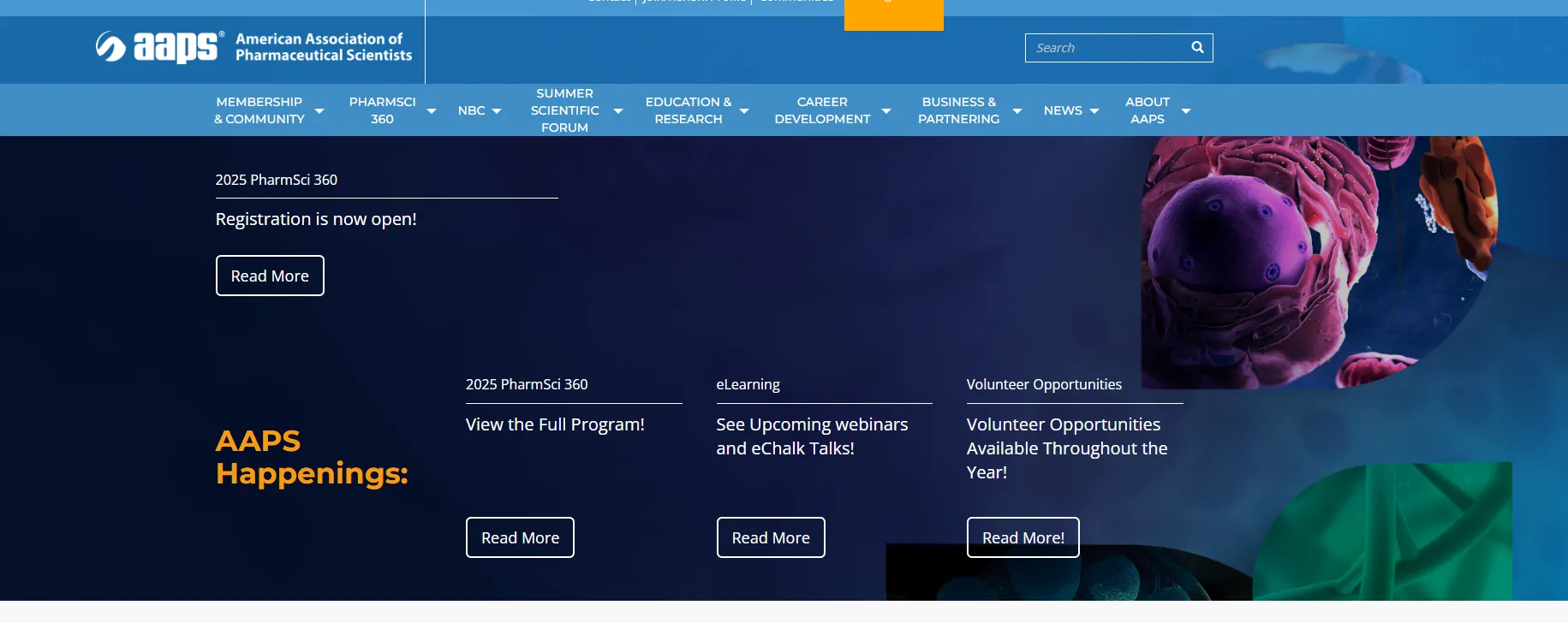The image size is (1568, 623).
Task: Expand the About AAPS dropdown arrow
Action: click(1186, 111)
